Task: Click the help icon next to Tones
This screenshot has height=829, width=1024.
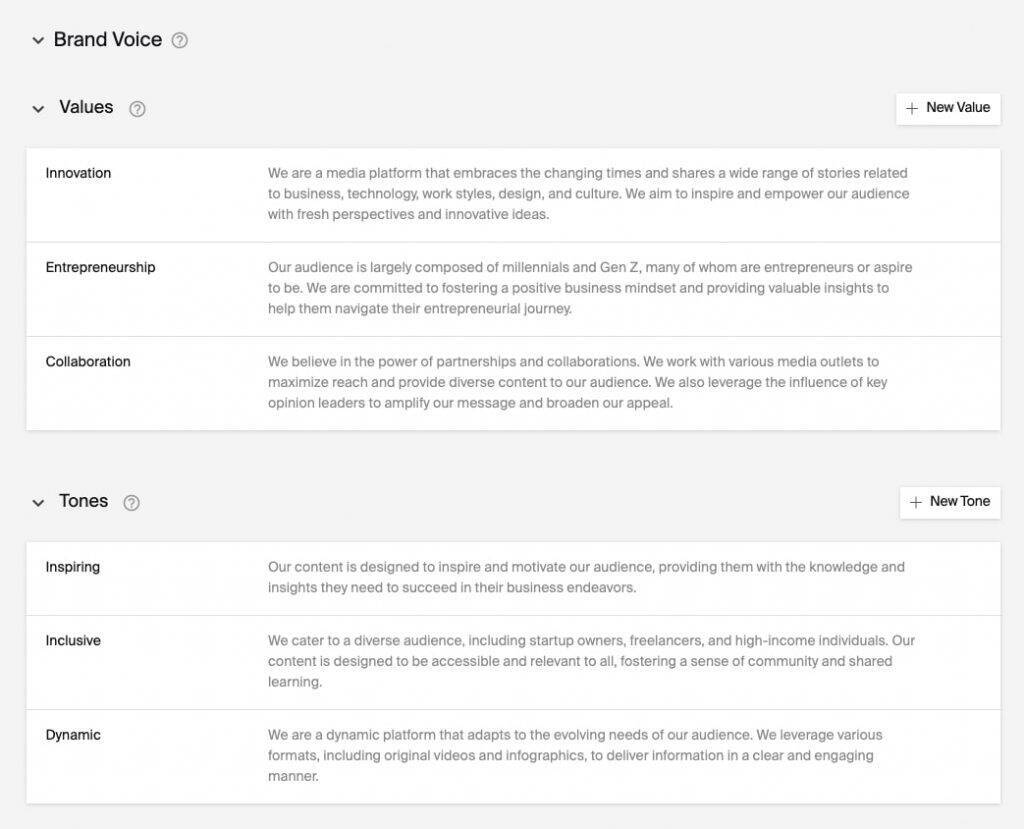Action: click(x=131, y=503)
